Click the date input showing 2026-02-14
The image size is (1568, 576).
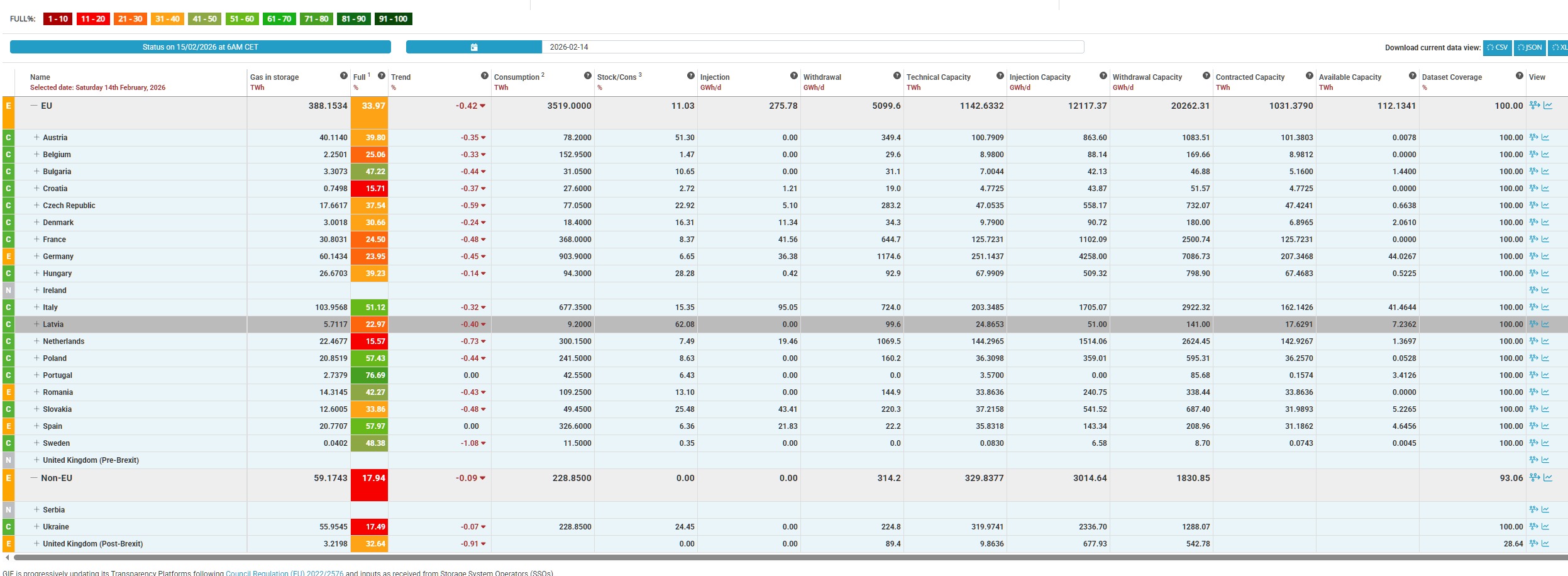(813, 47)
